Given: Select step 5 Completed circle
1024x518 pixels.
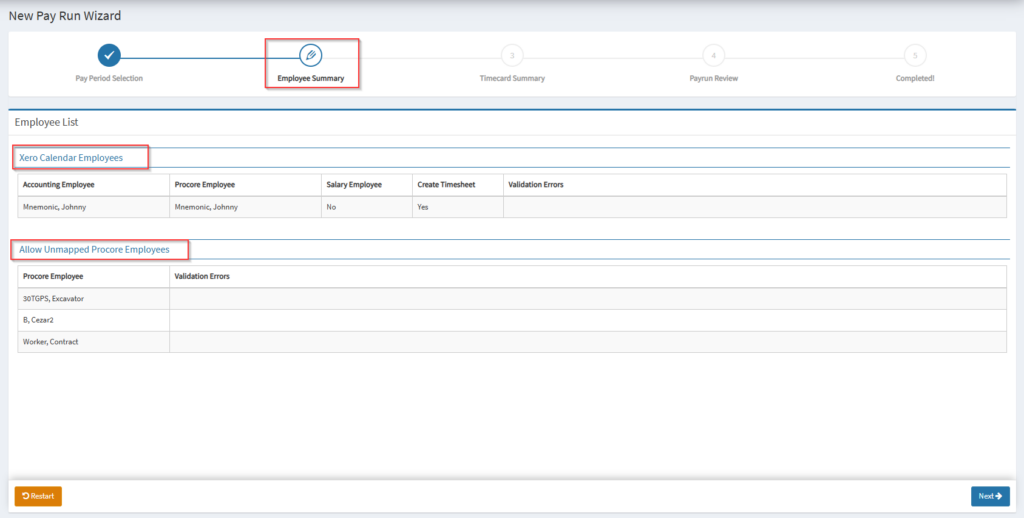Looking at the screenshot, I should coord(914,55).
